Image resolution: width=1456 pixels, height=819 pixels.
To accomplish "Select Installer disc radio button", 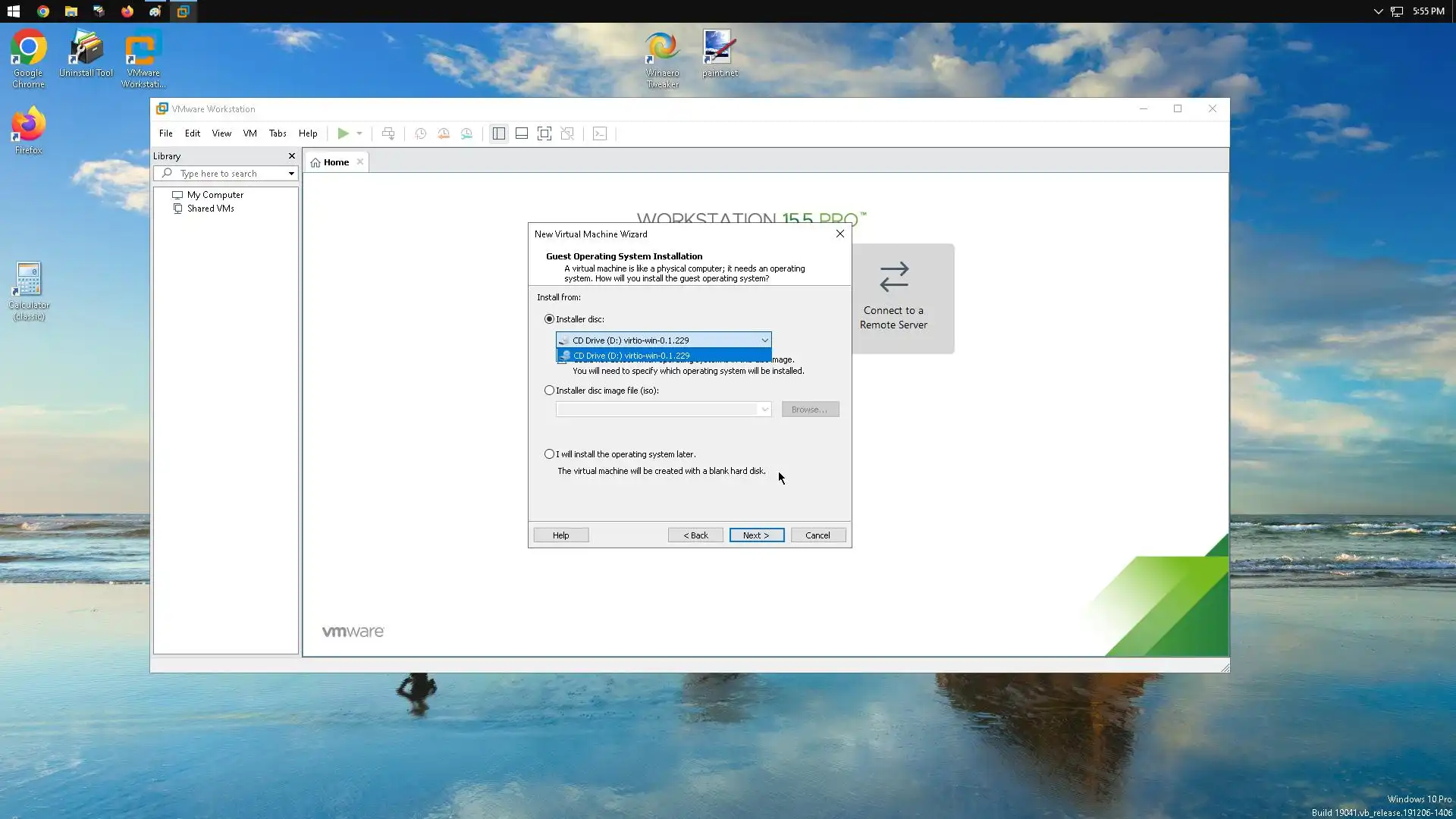I will 550,319.
